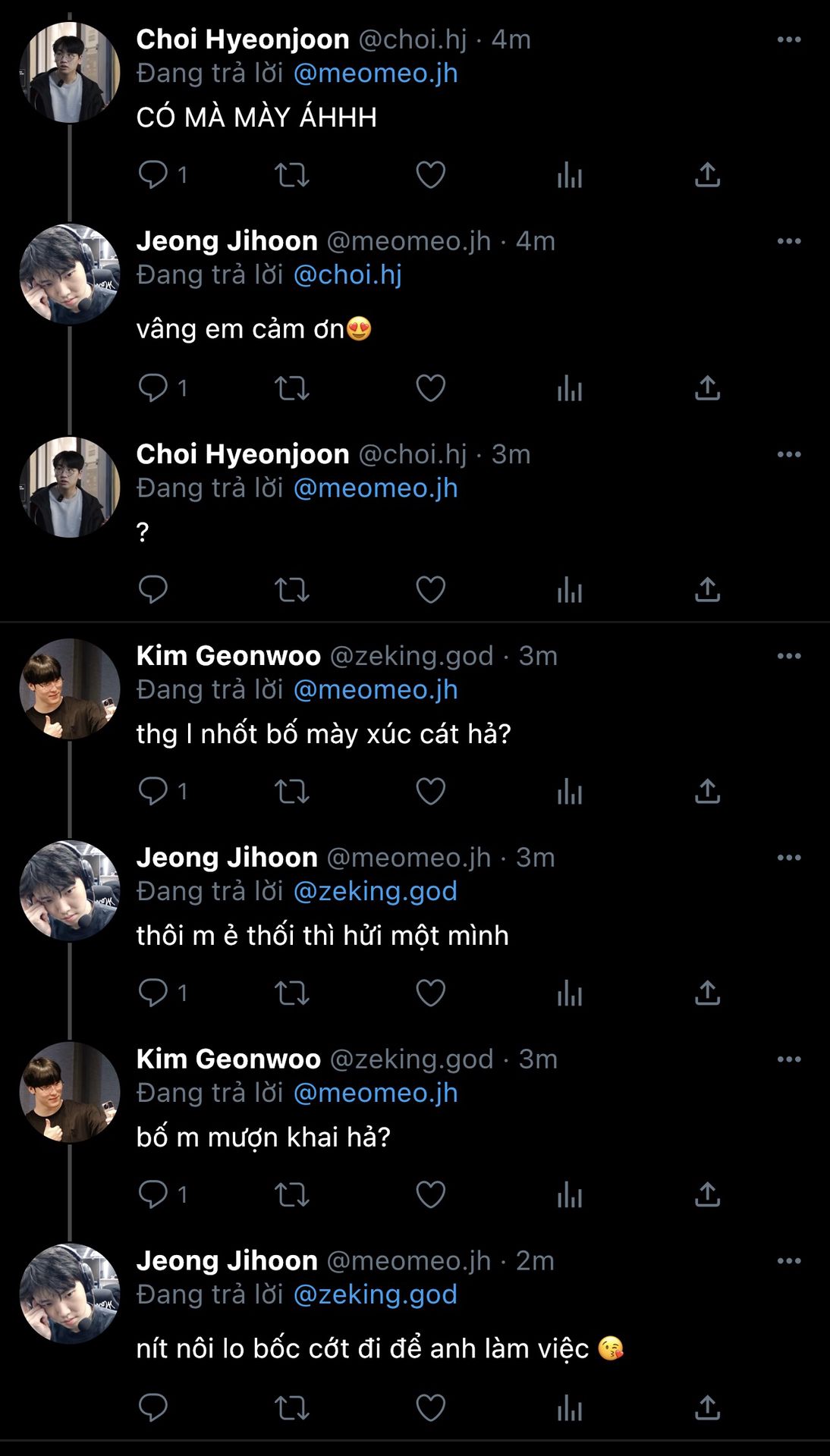830x1456 pixels.
Task: Like the "bố m mượn khai hả?" tweet
Action: point(430,1194)
